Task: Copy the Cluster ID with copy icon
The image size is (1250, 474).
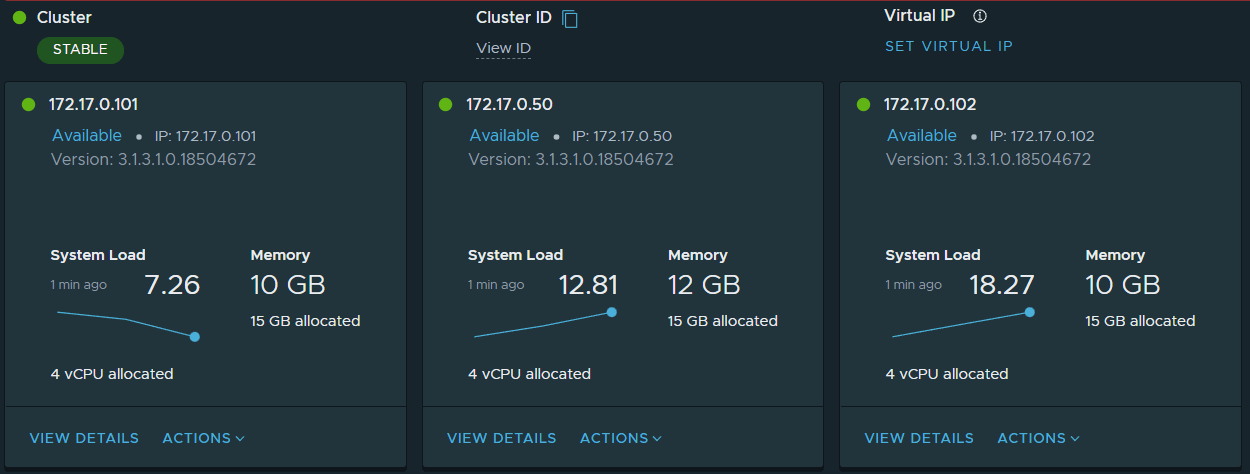Action: 570,19
